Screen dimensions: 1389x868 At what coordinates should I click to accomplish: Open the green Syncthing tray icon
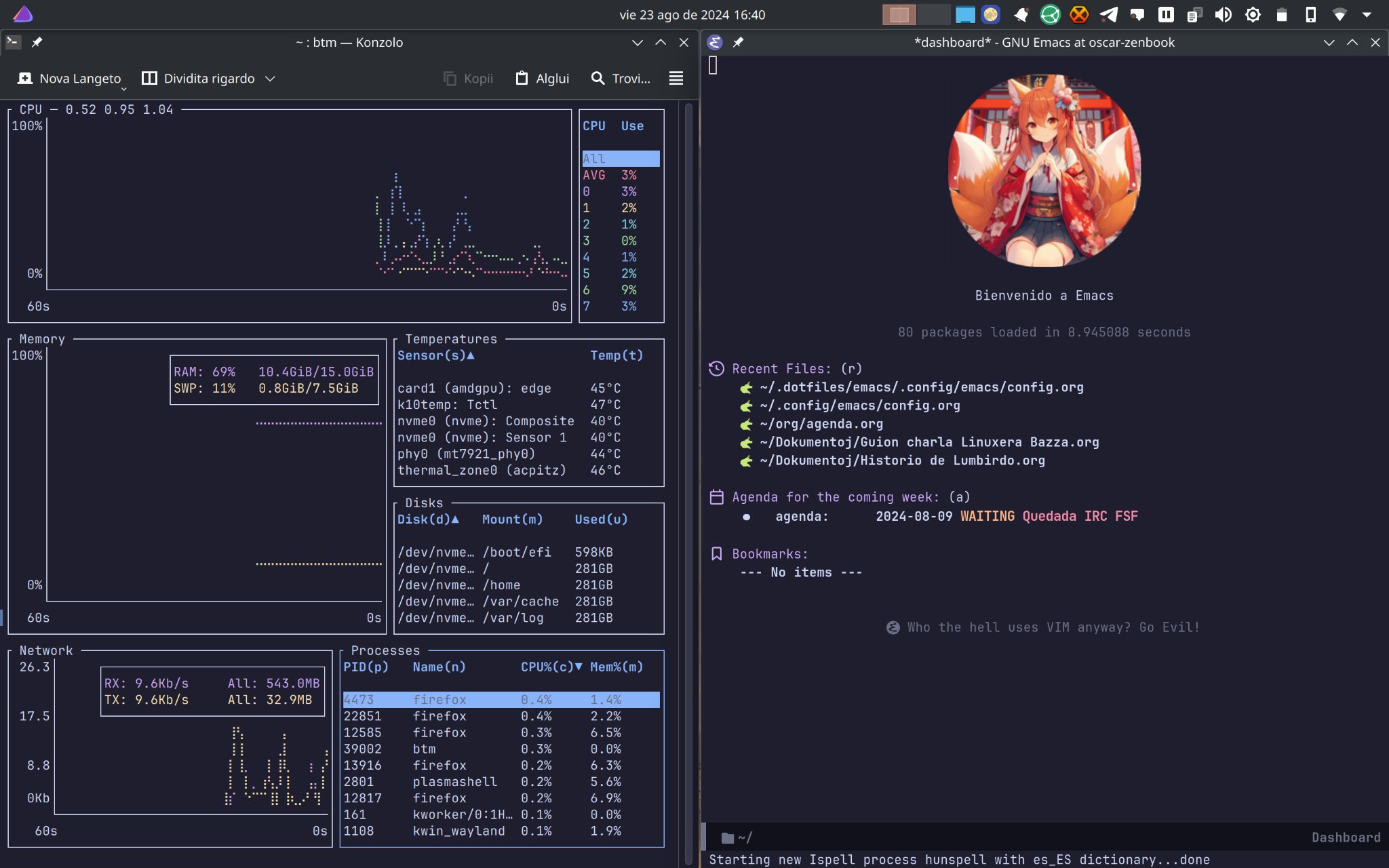[1050, 14]
